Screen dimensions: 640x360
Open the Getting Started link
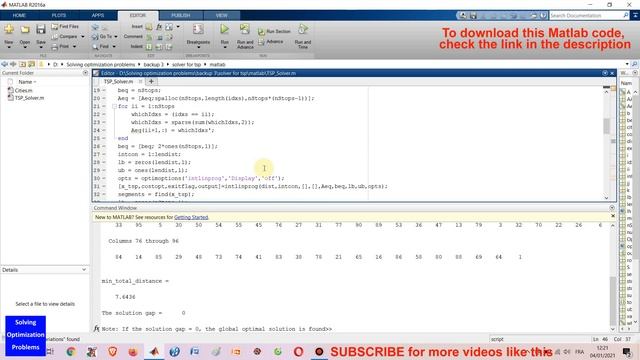191,217
